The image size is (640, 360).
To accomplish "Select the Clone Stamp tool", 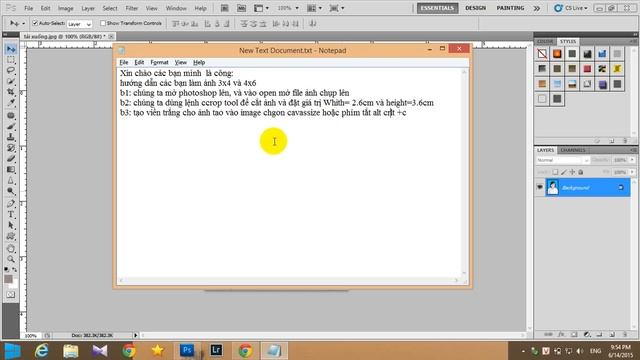I will click(x=11, y=137).
